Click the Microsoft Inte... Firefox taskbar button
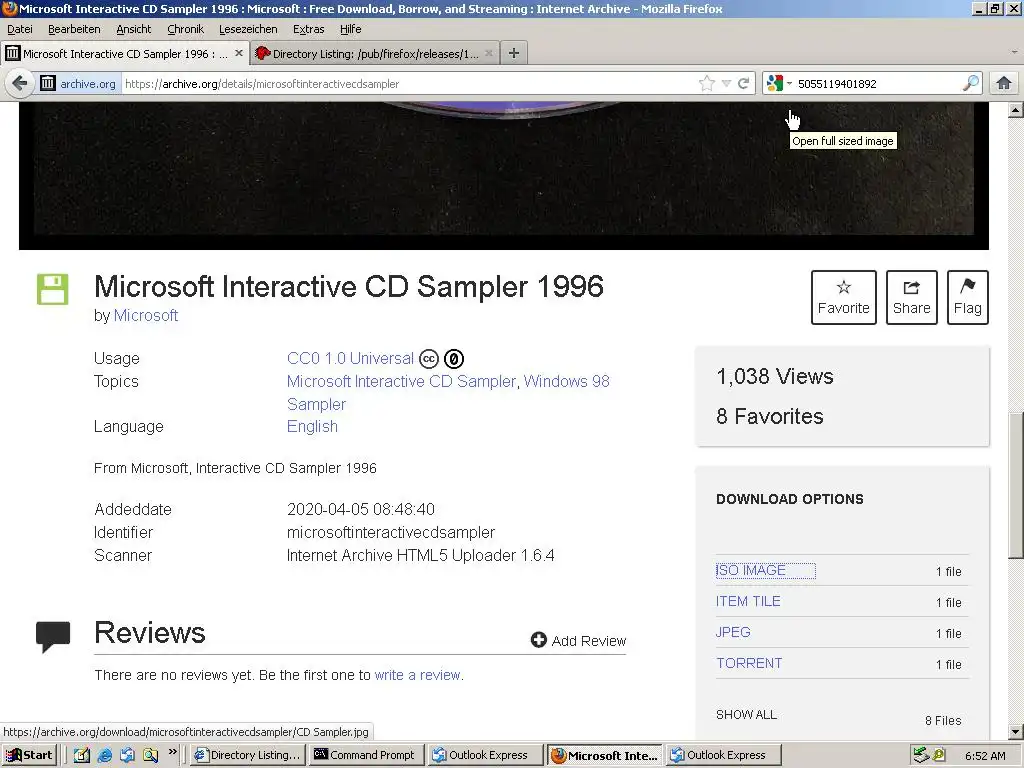This screenshot has height=768, width=1024. click(605, 755)
